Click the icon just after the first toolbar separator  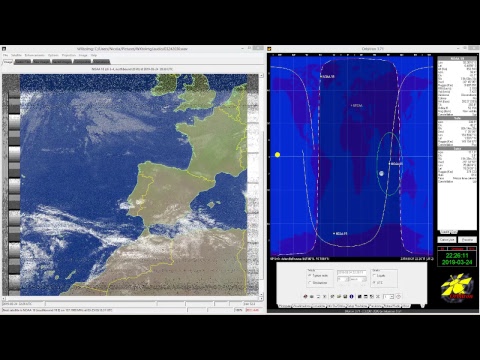pyautogui.click(x=332, y=296)
